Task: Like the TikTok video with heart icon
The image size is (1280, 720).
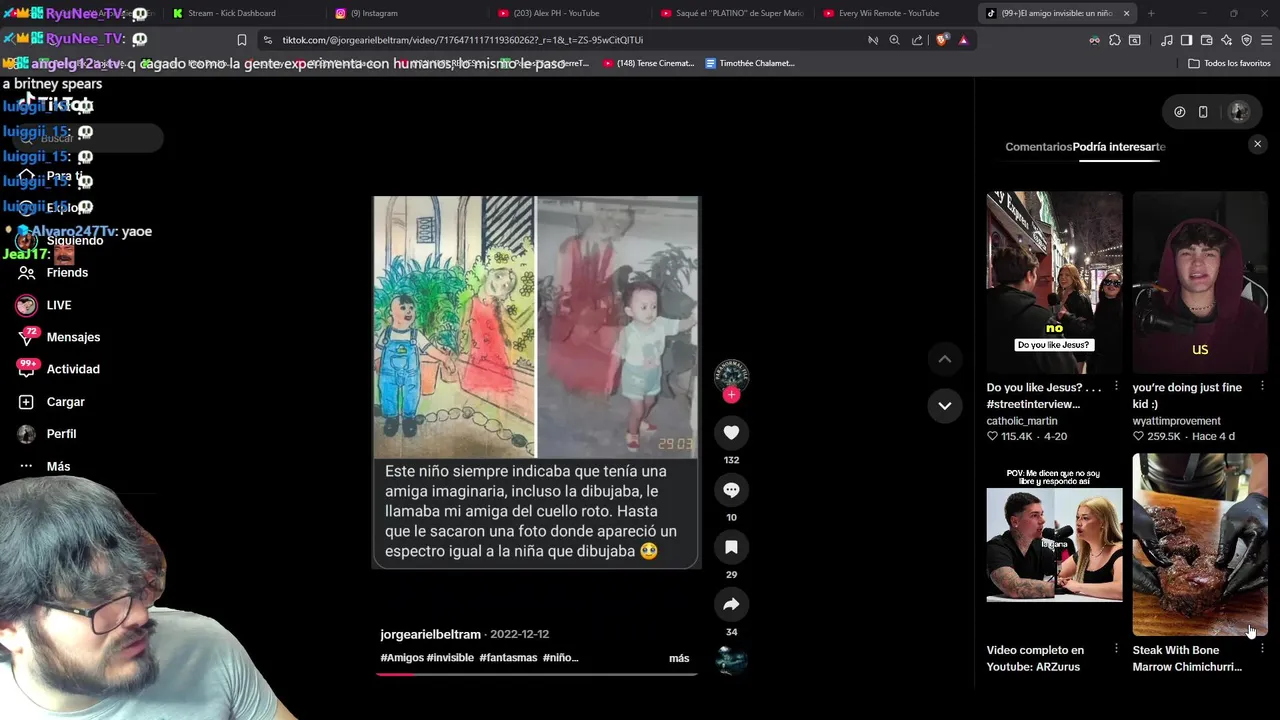Action: click(x=731, y=432)
